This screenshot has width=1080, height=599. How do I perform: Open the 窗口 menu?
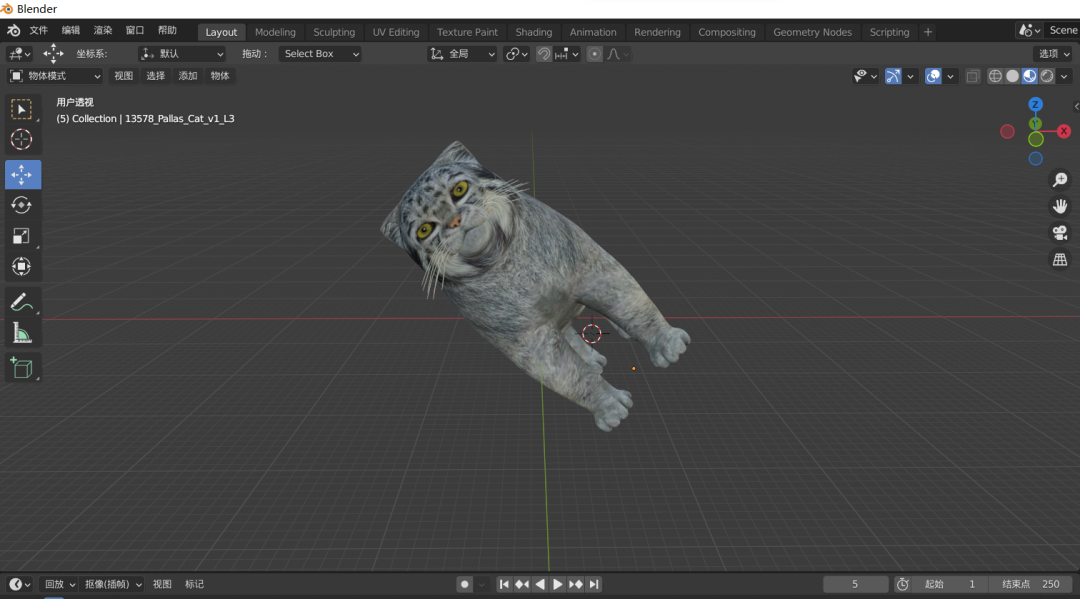(x=135, y=31)
